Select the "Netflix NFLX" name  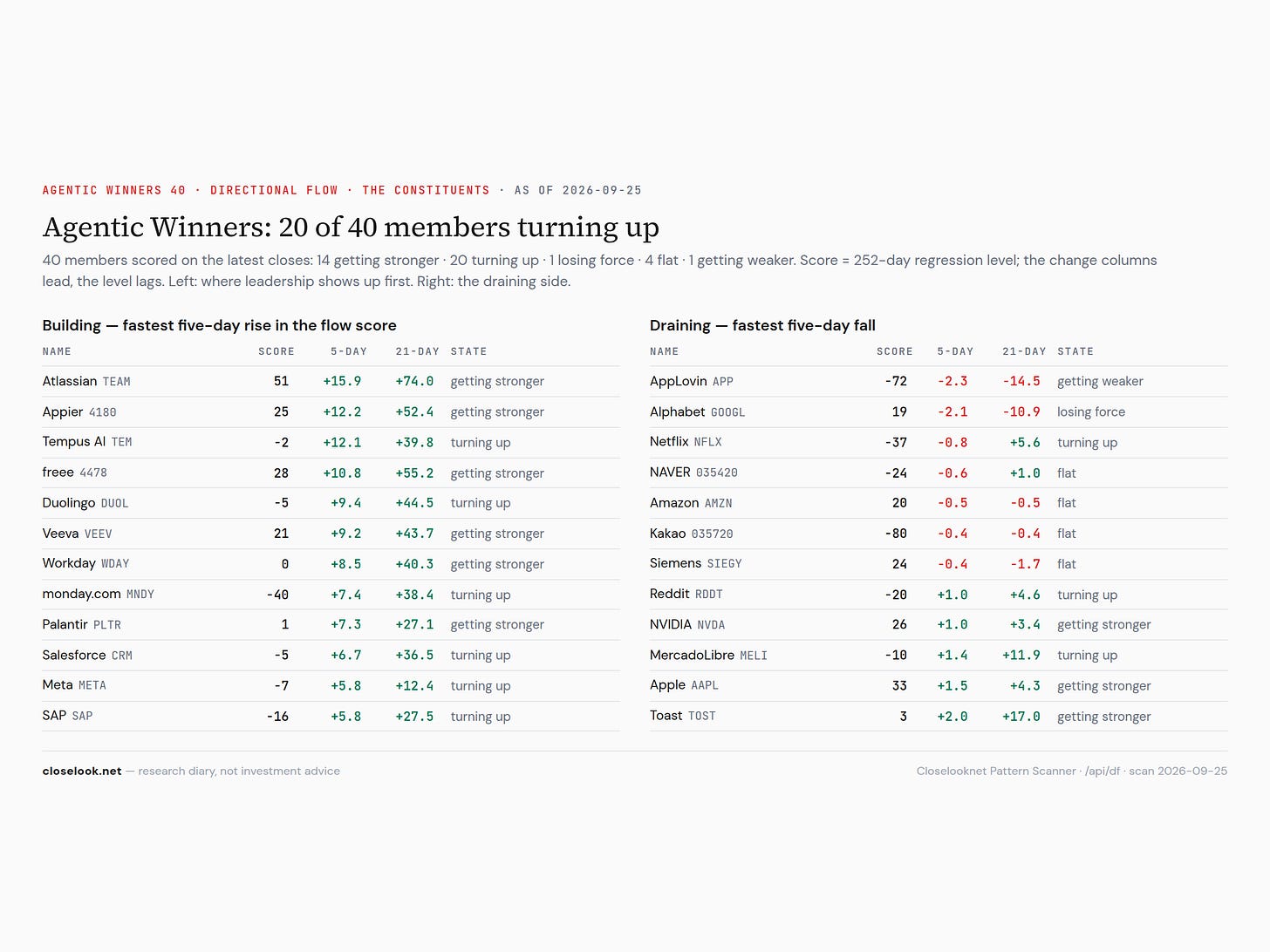(686, 442)
